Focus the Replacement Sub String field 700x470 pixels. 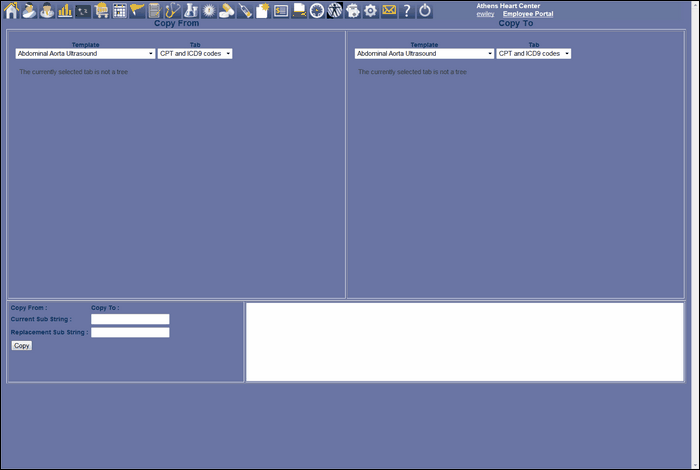(x=130, y=333)
